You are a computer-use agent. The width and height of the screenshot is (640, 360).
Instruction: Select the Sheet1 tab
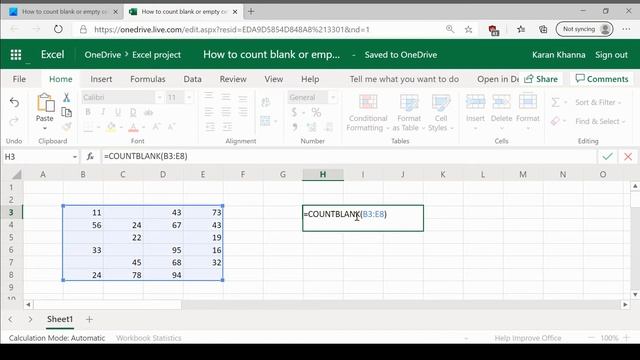pyautogui.click(x=60, y=319)
